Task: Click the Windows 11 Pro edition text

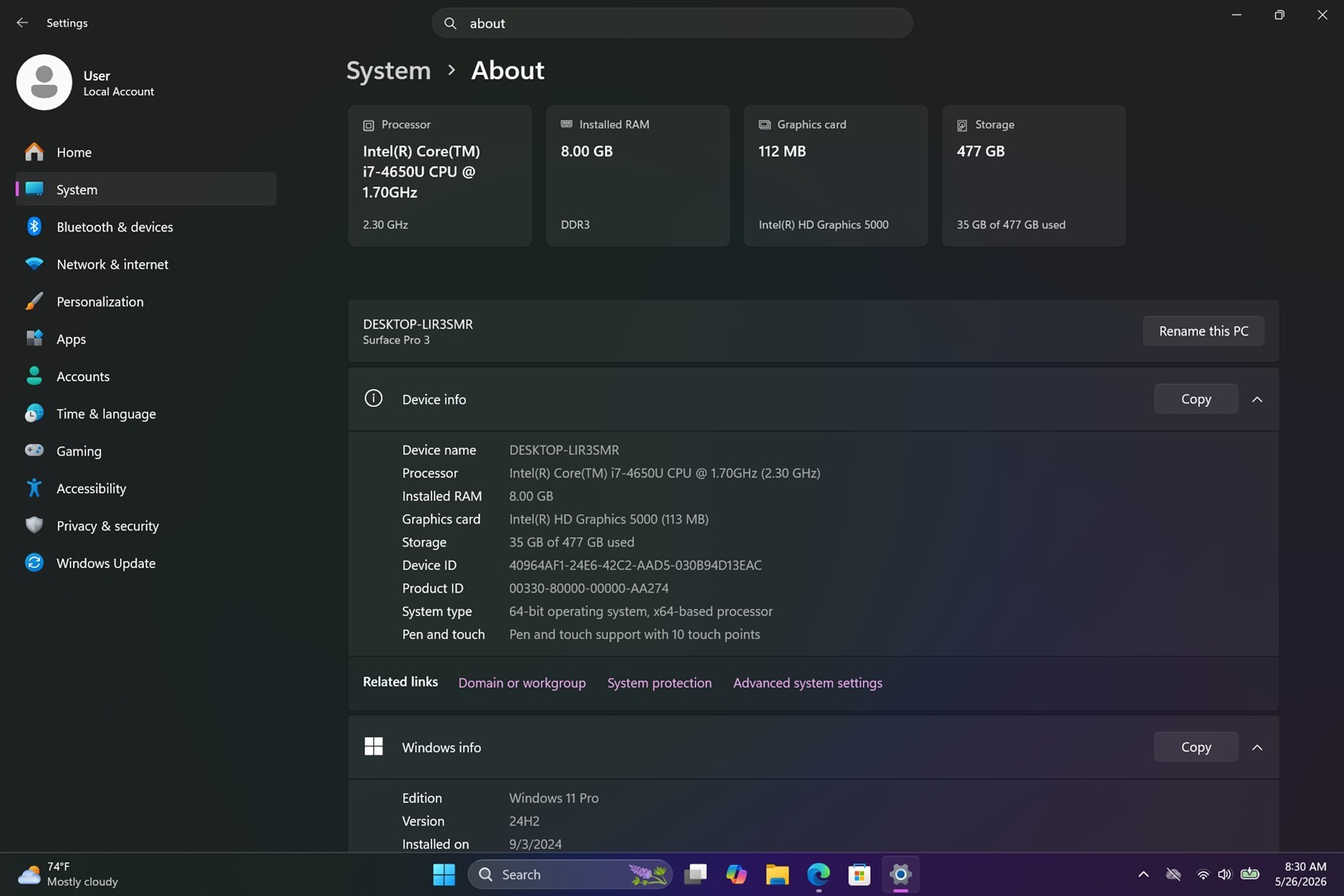Action: [553, 798]
